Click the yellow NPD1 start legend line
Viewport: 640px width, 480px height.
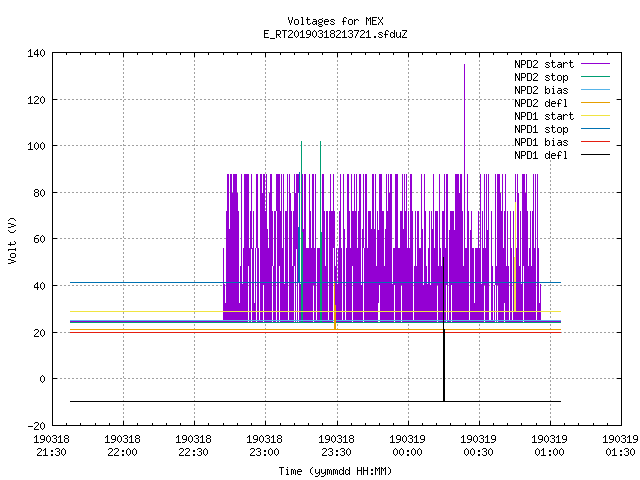tap(595, 116)
